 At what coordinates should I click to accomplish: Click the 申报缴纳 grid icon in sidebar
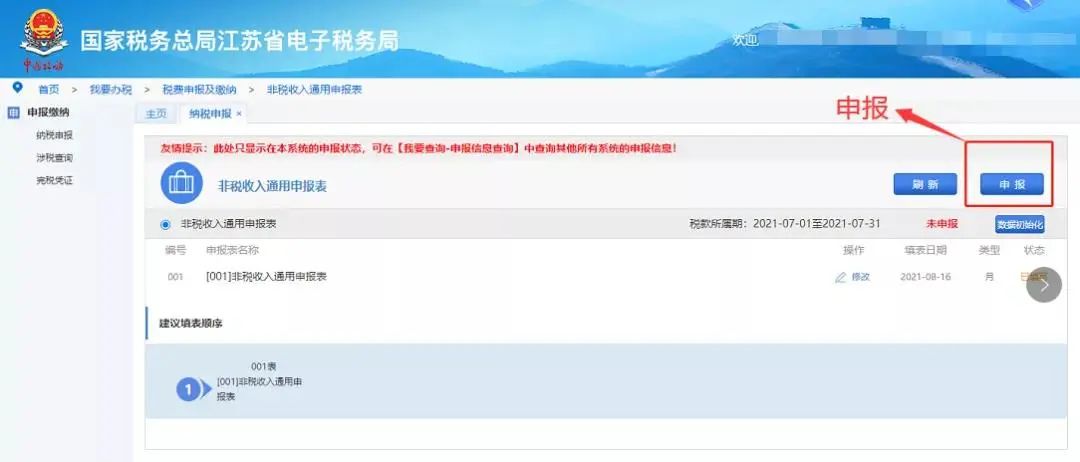click(x=13, y=113)
